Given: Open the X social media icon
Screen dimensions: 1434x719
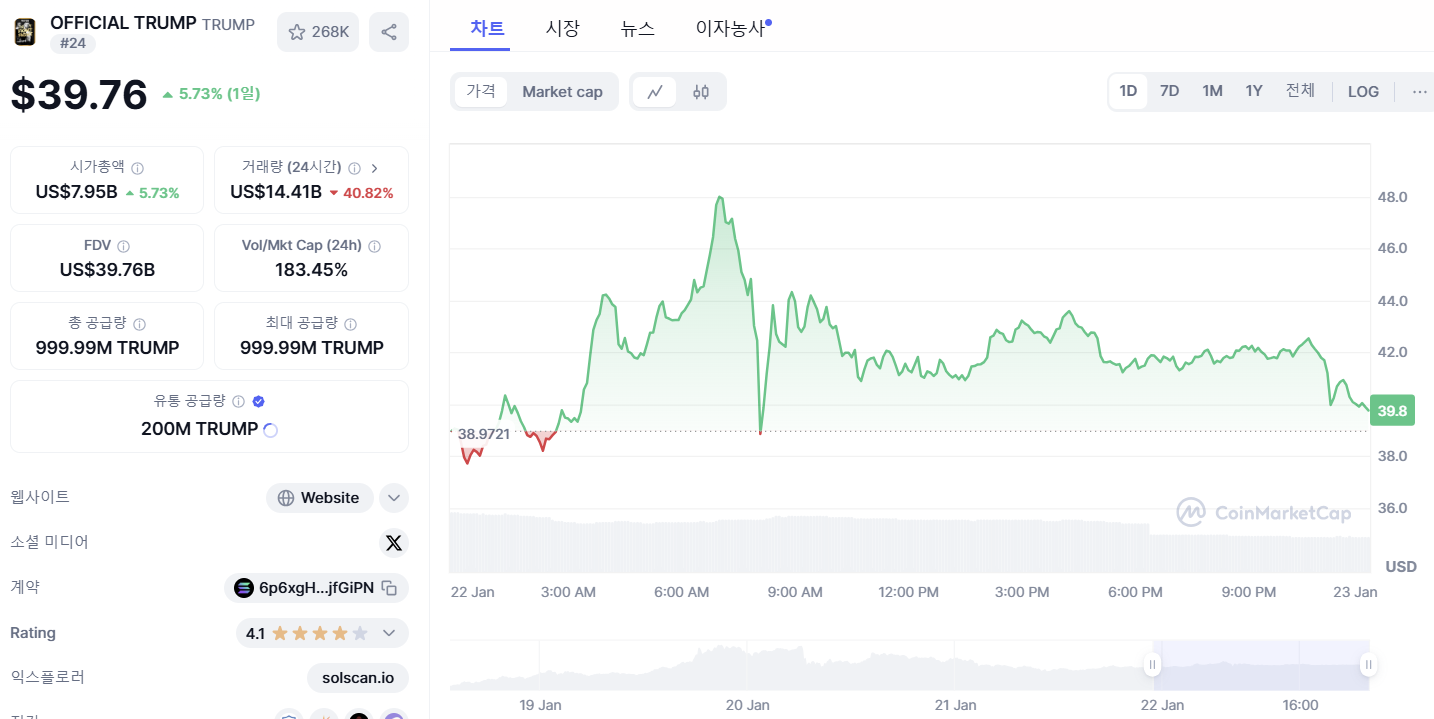Looking at the screenshot, I should pos(394,542).
